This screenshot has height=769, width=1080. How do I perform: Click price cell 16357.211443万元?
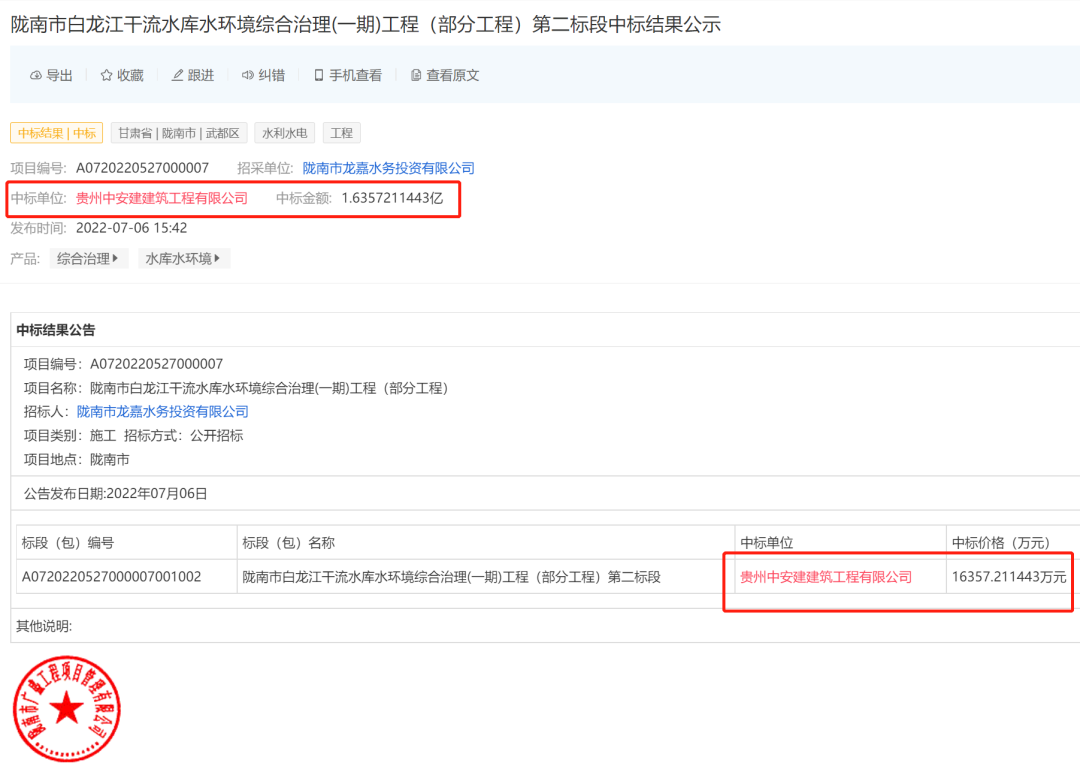click(x=1009, y=577)
